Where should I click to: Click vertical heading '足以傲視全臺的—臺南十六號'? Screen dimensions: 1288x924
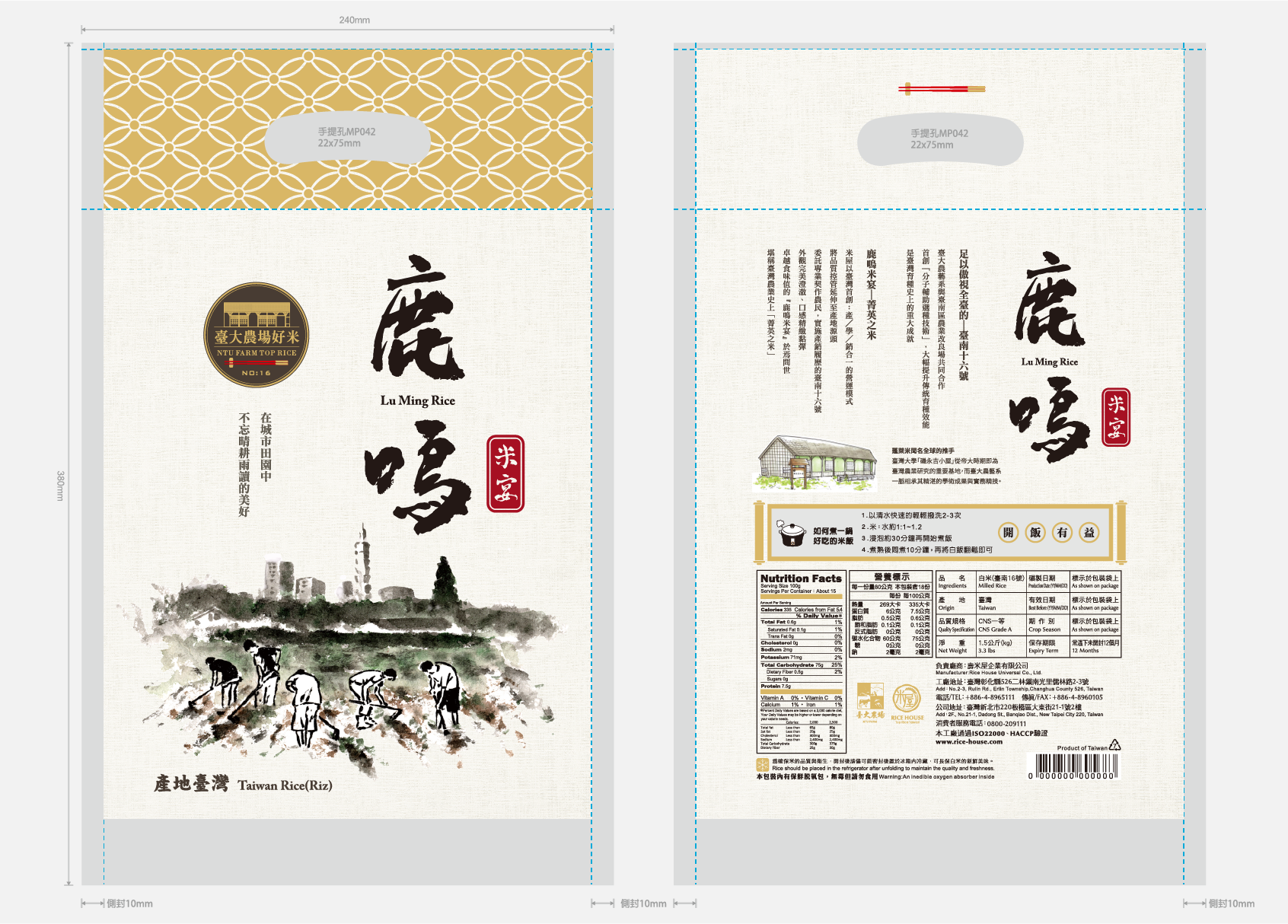coord(964,315)
